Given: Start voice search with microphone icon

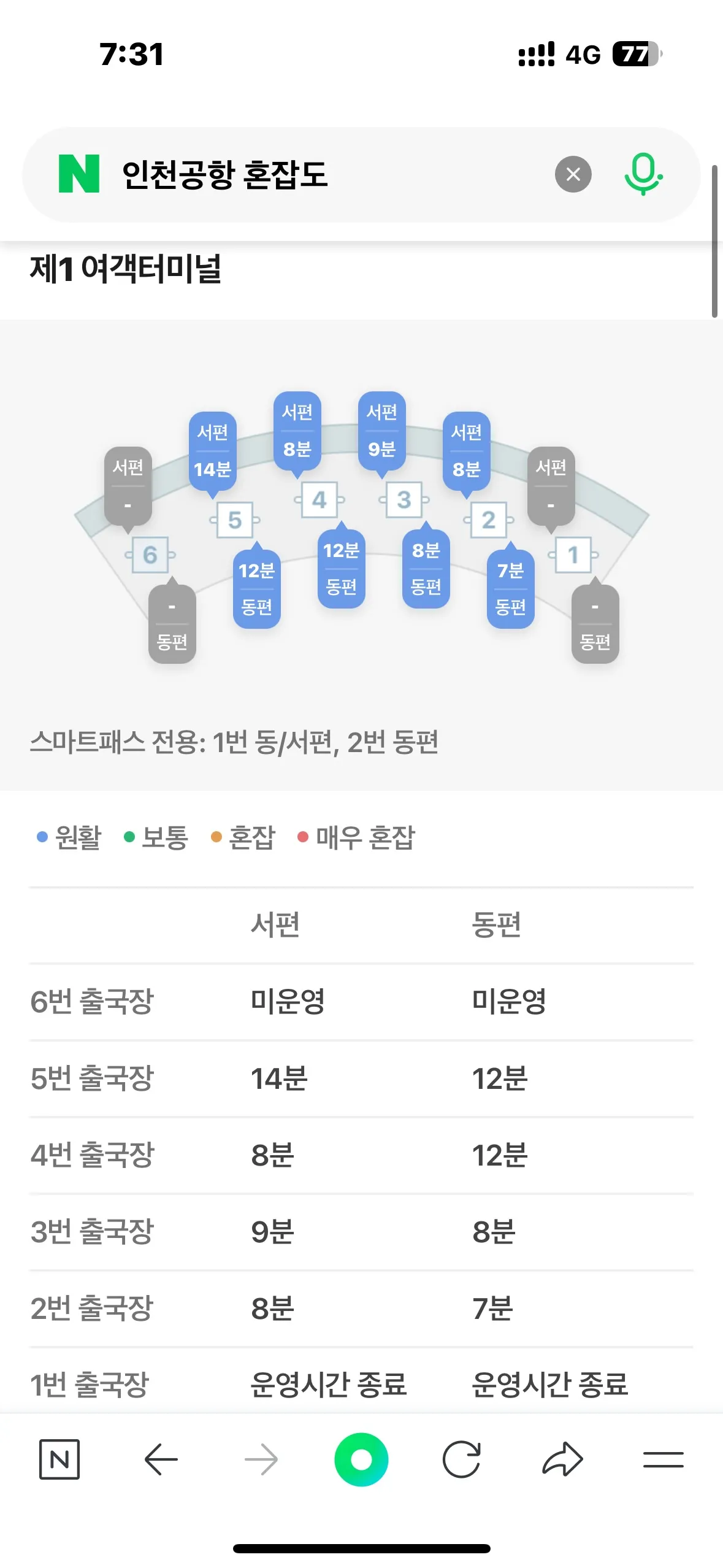Looking at the screenshot, I should pos(643,174).
